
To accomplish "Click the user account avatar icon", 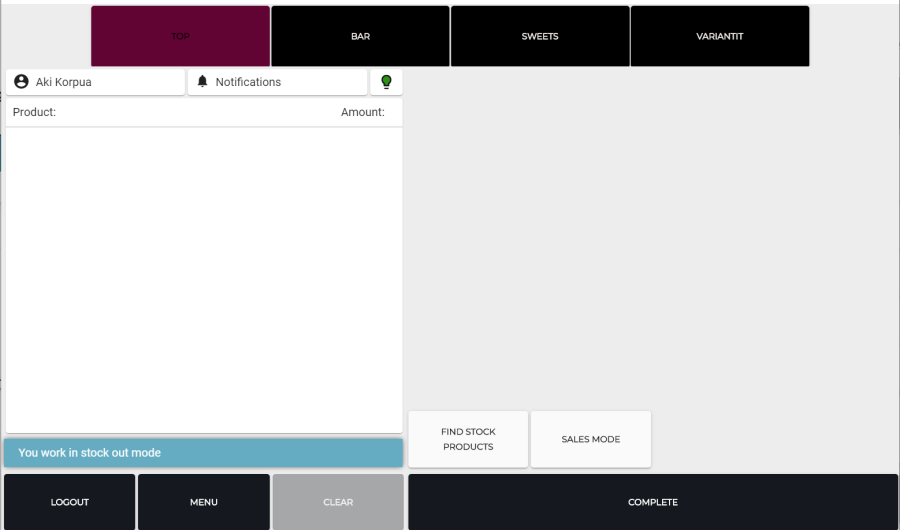I will pos(21,82).
